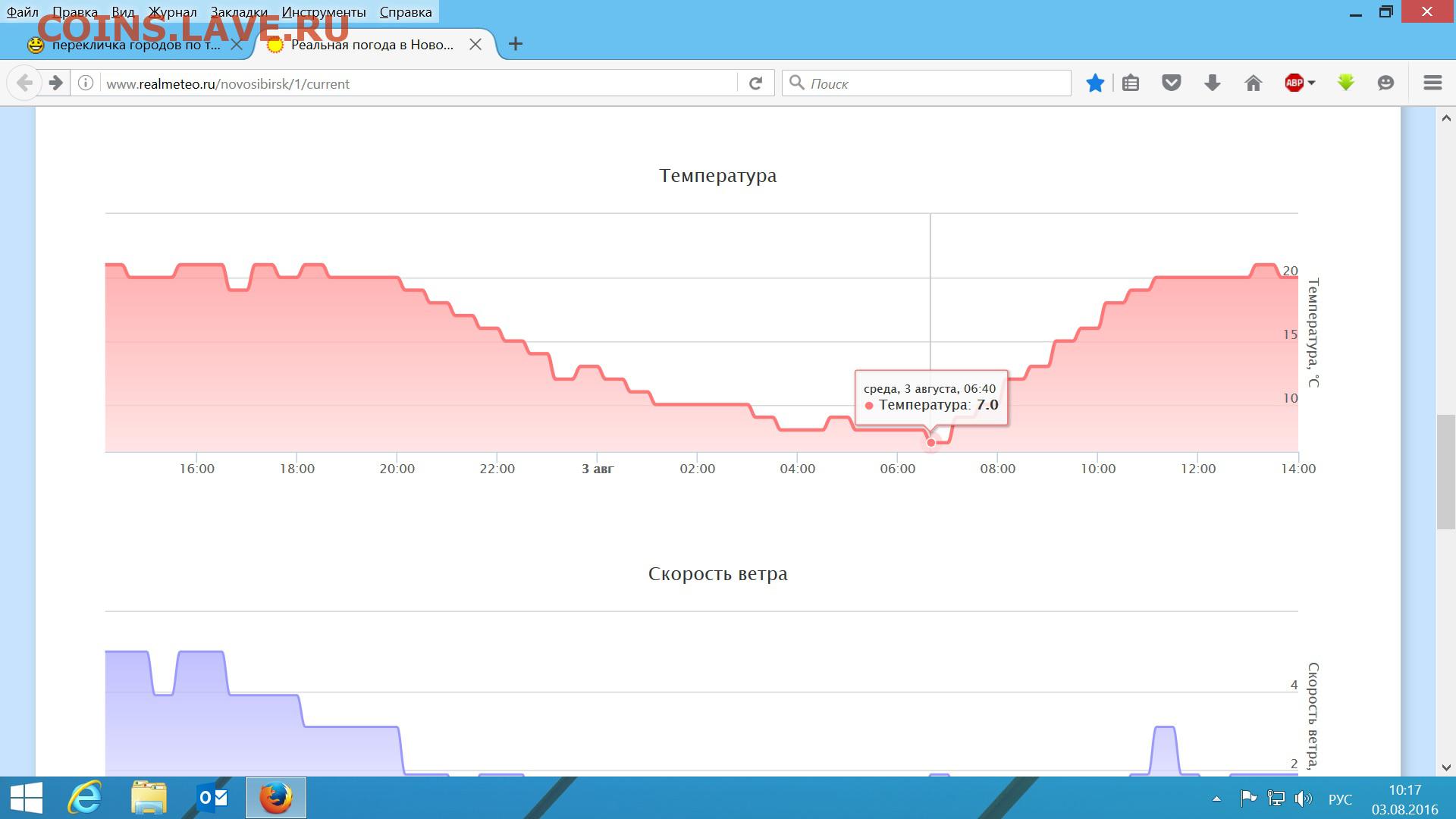Open the Инструменты menu
This screenshot has width=1456, height=819.
324,12
